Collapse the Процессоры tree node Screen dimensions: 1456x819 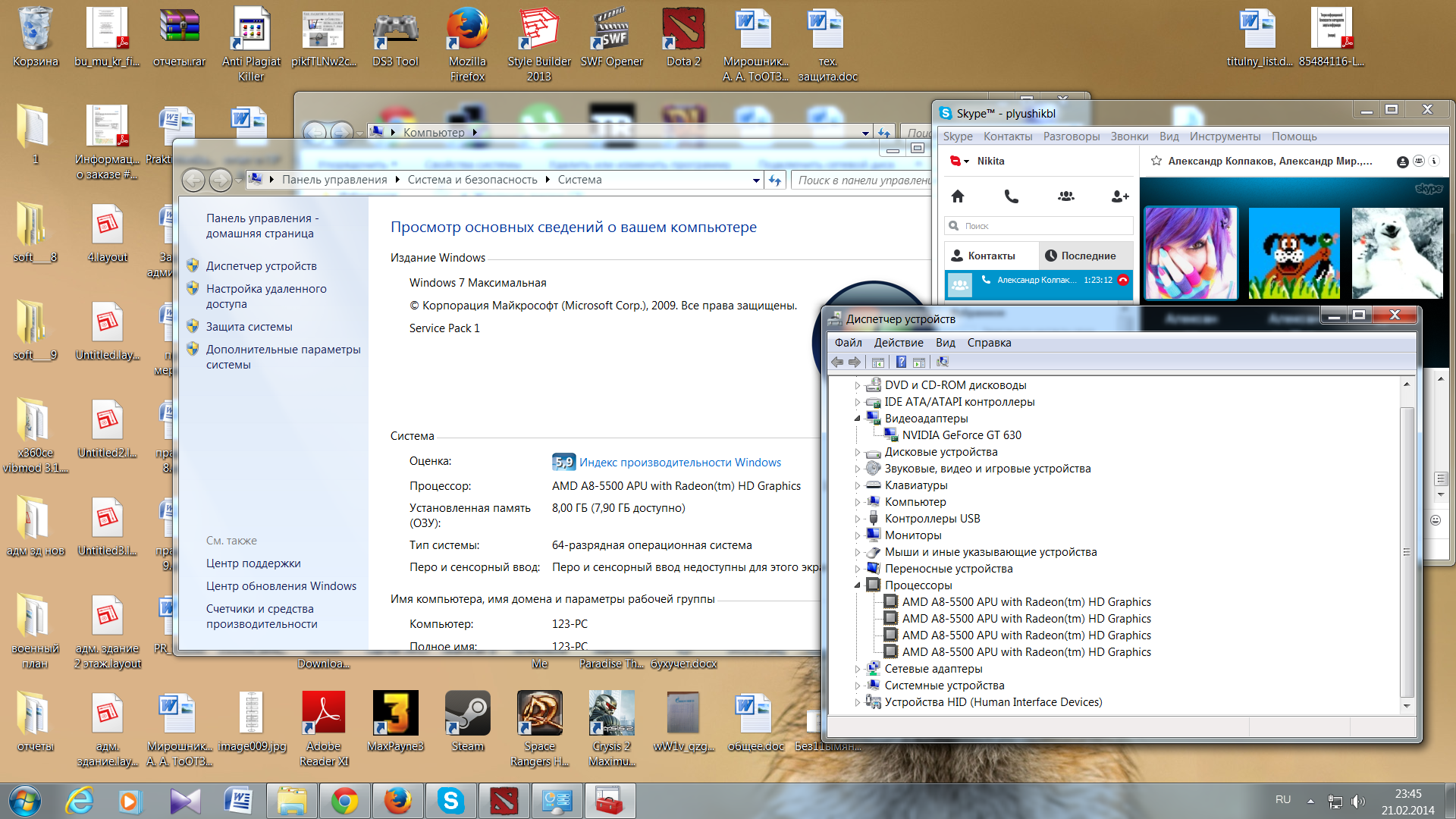(x=858, y=585)
